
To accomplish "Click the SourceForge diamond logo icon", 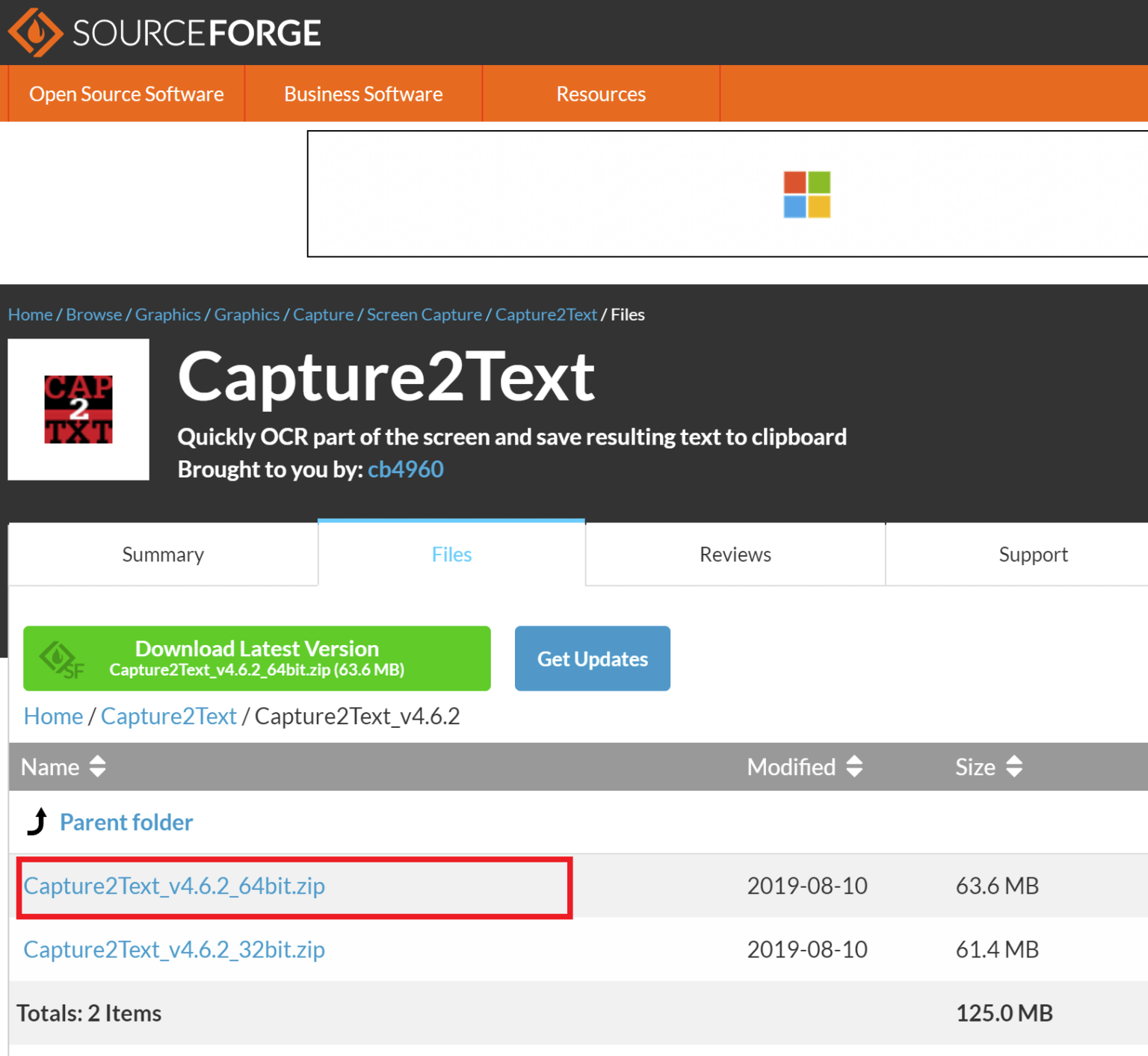I will (35, 33).
